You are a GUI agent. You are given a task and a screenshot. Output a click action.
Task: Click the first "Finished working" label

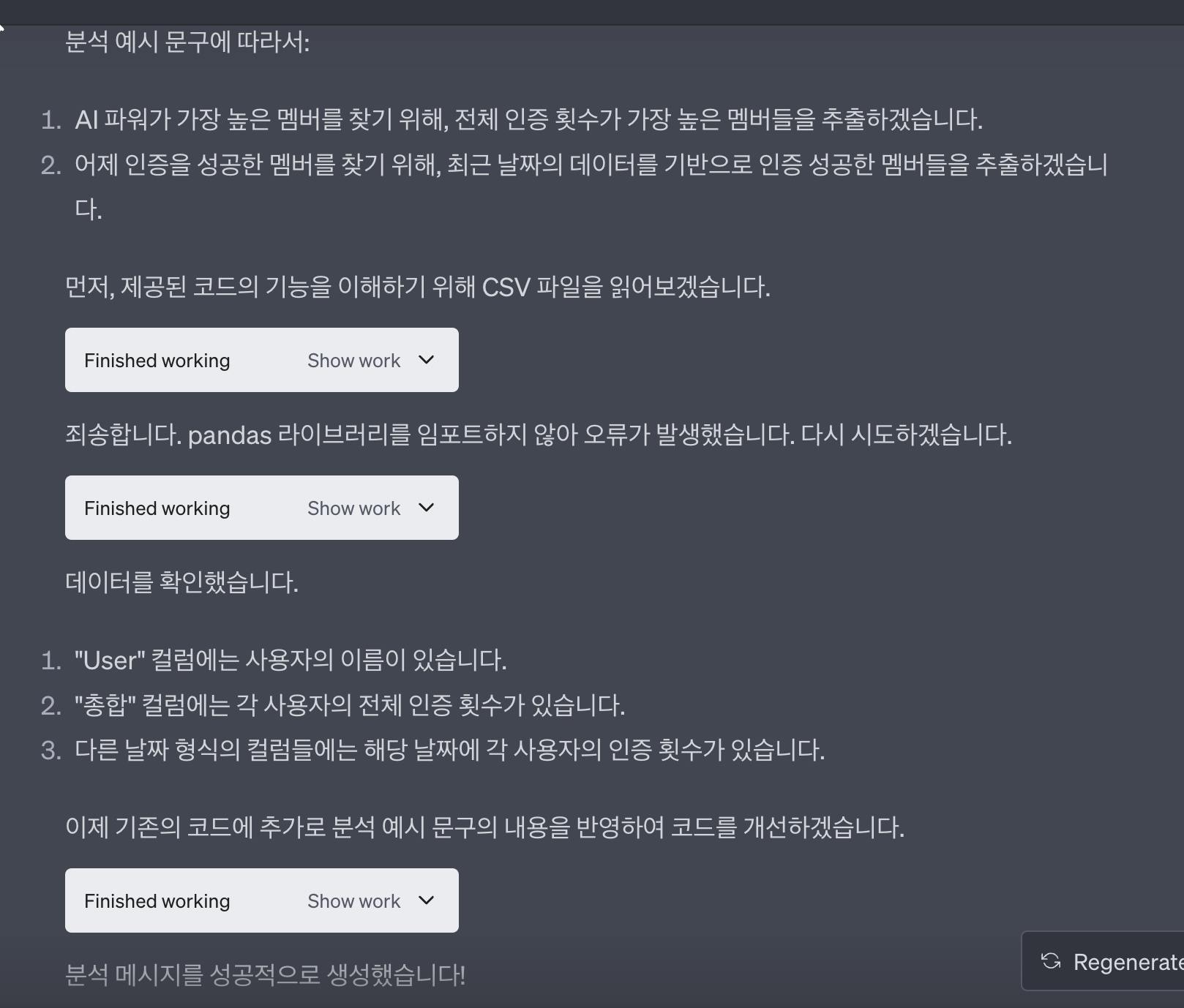click(x=157, y=361)
